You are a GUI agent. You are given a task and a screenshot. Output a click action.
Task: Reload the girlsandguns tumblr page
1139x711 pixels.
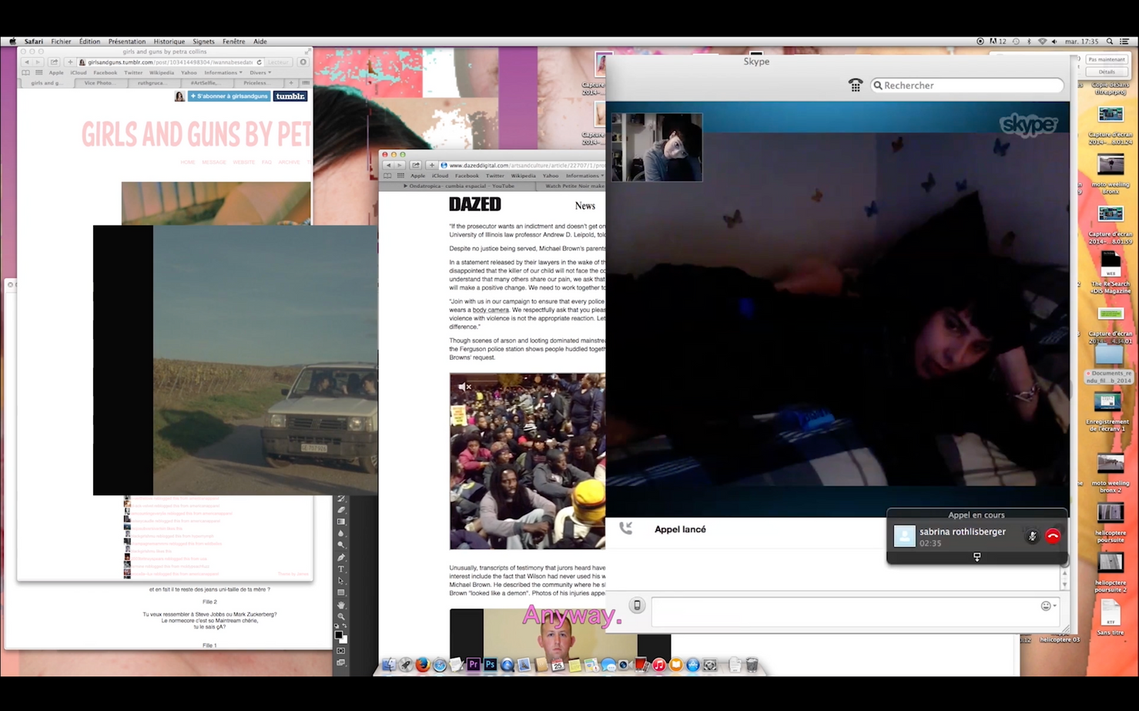pyautogui.click(x=259, y=62)
